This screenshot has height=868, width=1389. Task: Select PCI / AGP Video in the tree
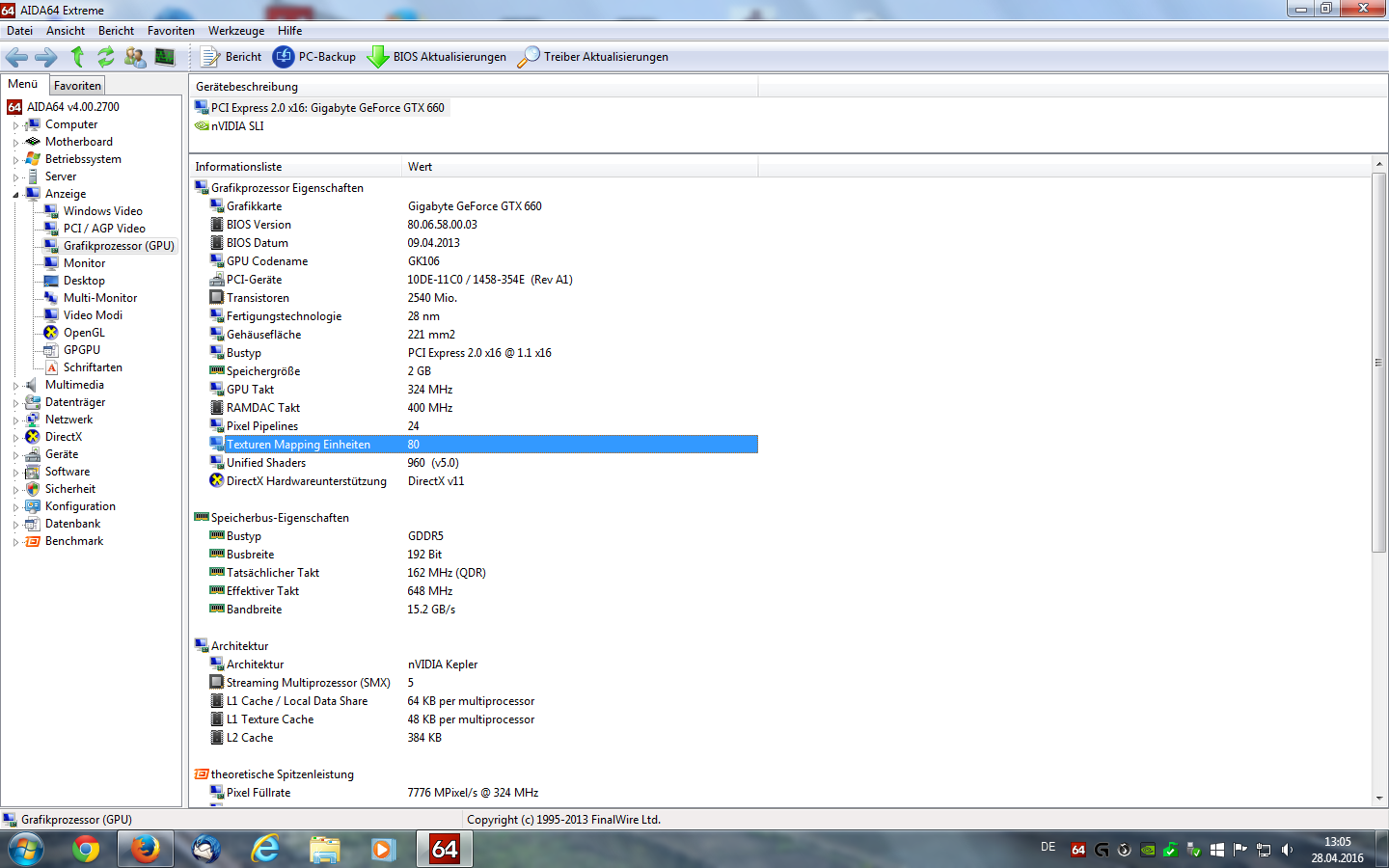[x=104, y=229]
